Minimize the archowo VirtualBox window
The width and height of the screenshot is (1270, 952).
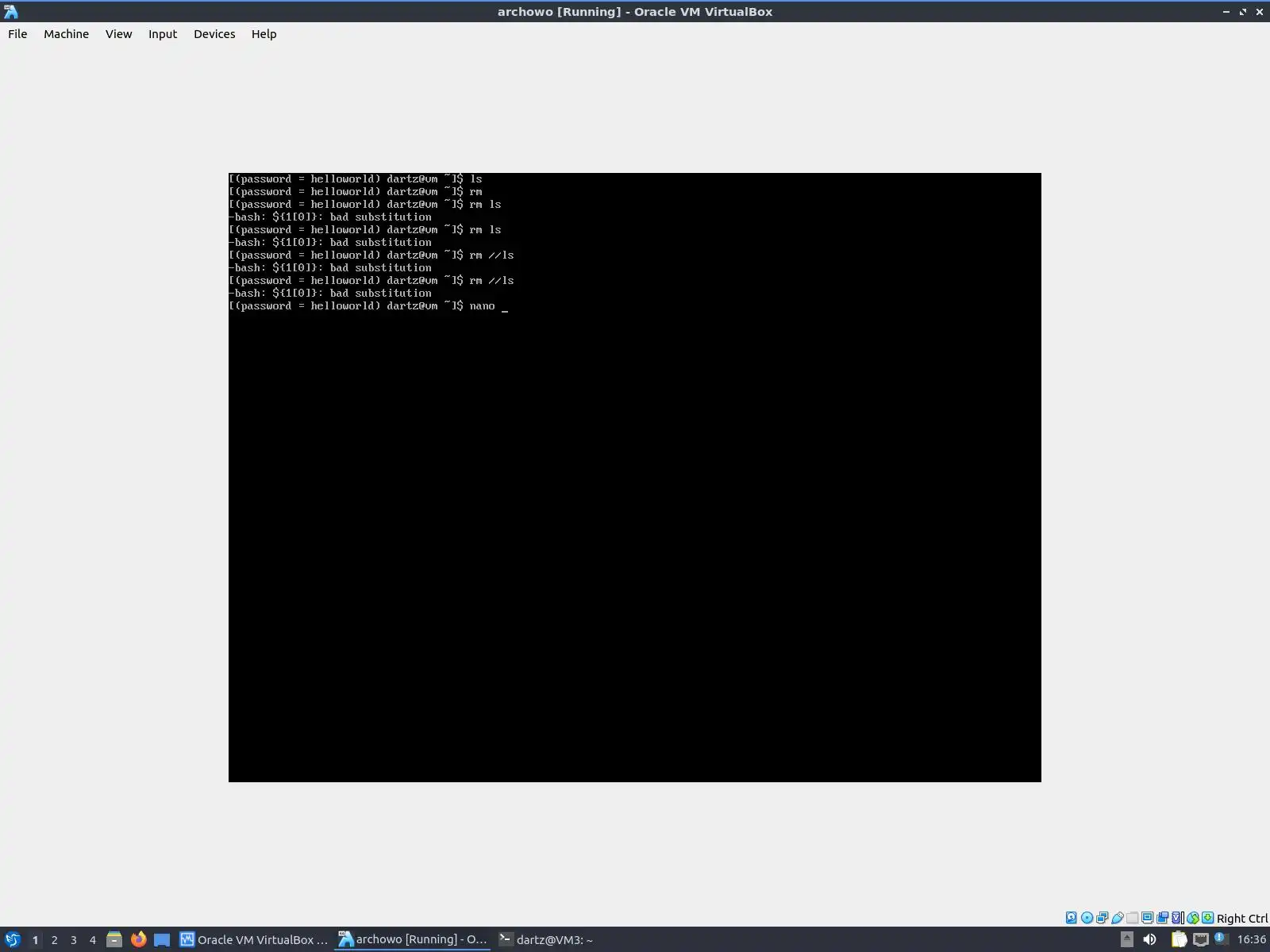(x=1226, y=12)
